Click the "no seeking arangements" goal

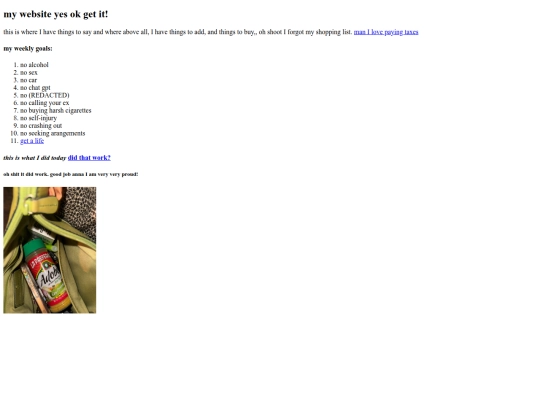pyautogui.click(x=53, y=133)
